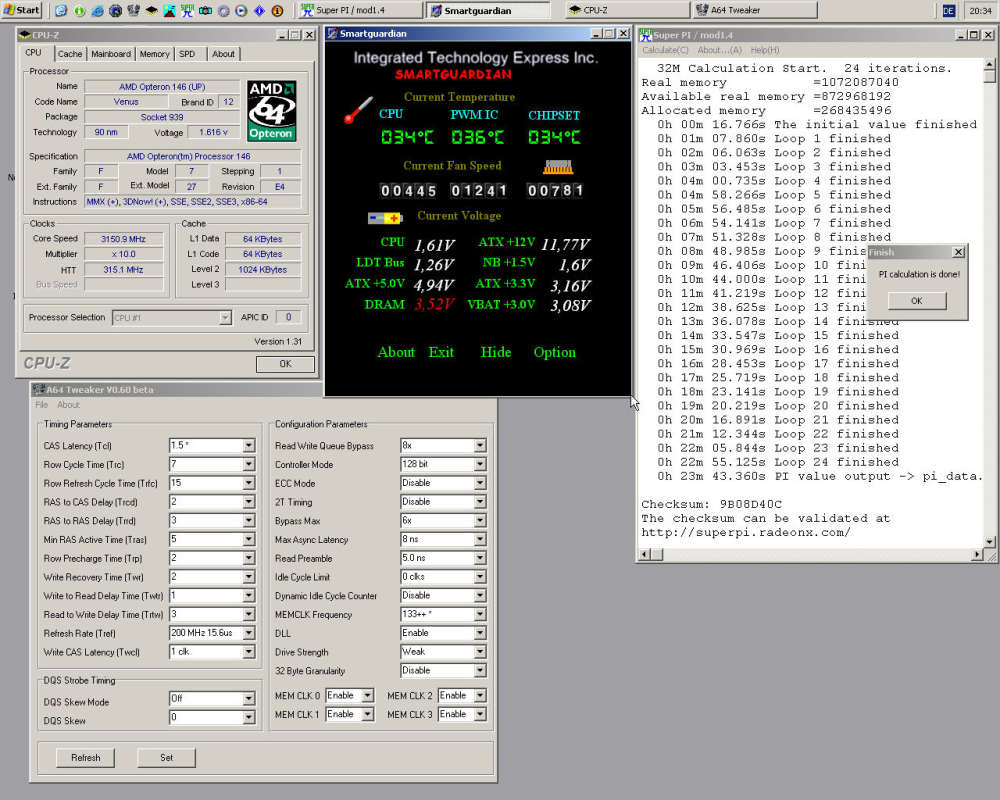This screenshot has width=1000, height=800.
Task: Click the thermometer icon in Smartguardian
Action: tap(357, 110)
